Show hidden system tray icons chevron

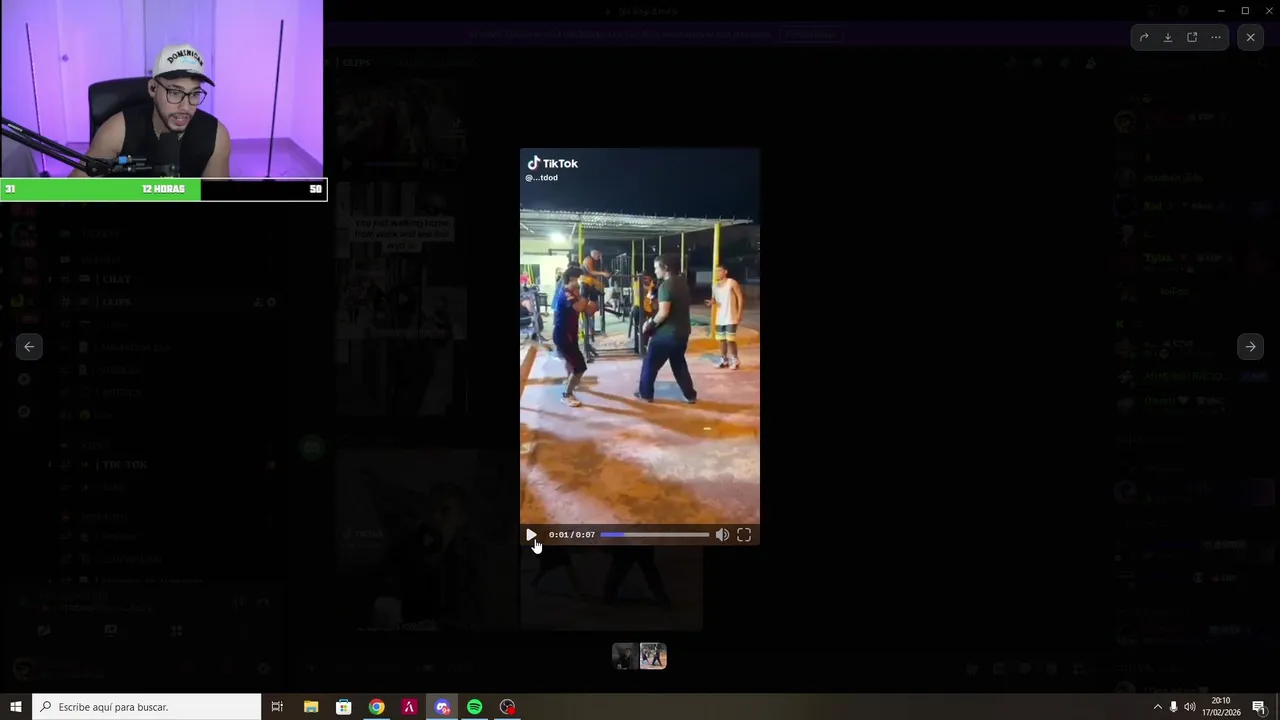[1158, 707]
